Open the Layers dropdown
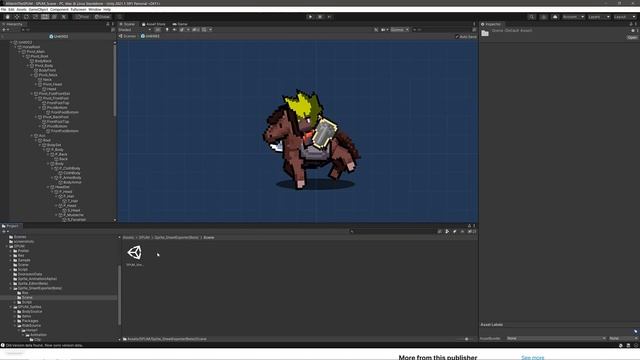640x360 pixels. click(x=599, y=17)
